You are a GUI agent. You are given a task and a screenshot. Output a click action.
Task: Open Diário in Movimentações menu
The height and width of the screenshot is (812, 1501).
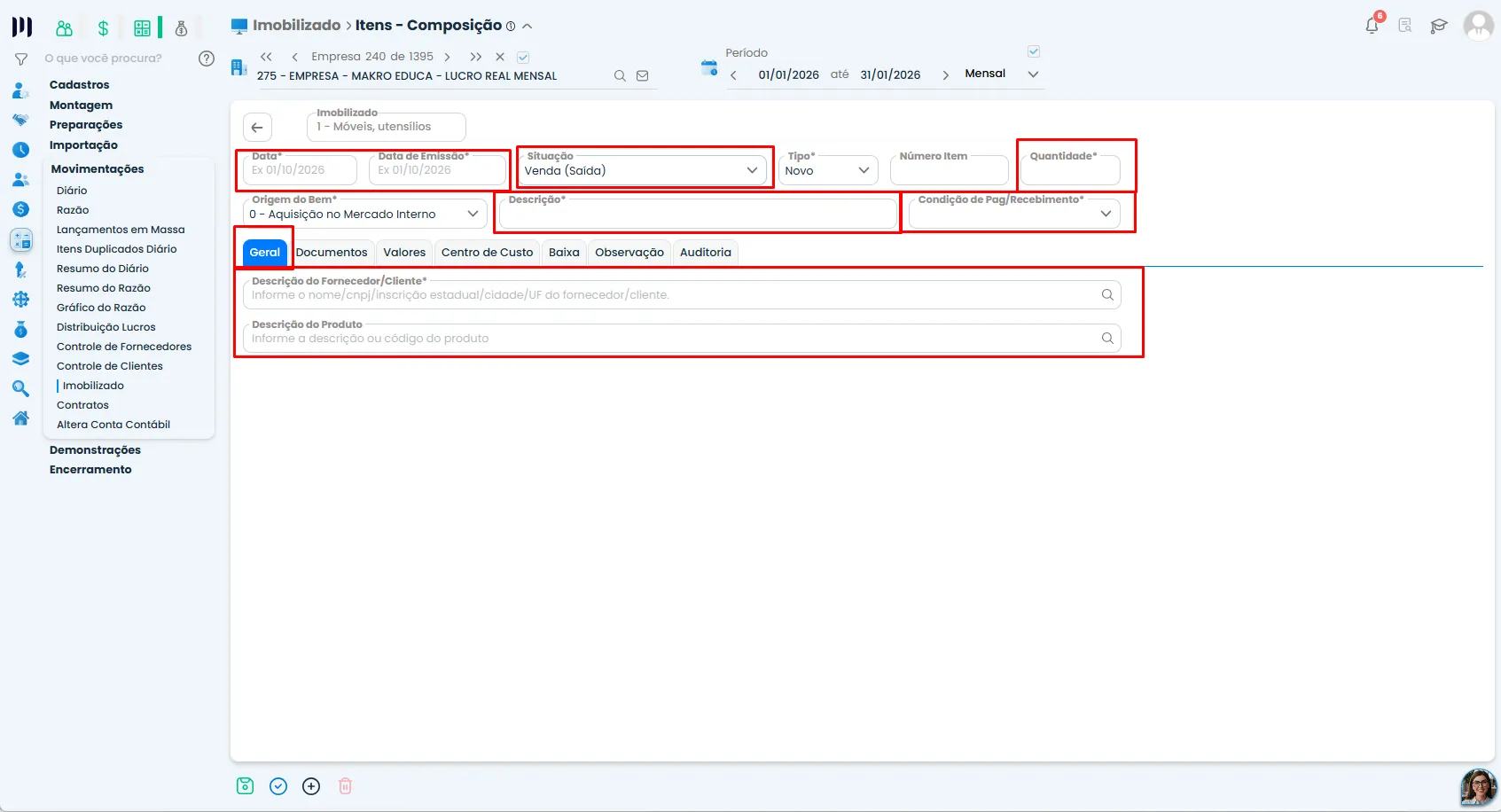point(72,191)
